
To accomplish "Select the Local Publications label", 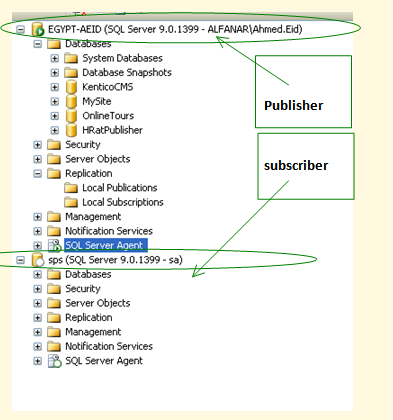I will (120, 188).
